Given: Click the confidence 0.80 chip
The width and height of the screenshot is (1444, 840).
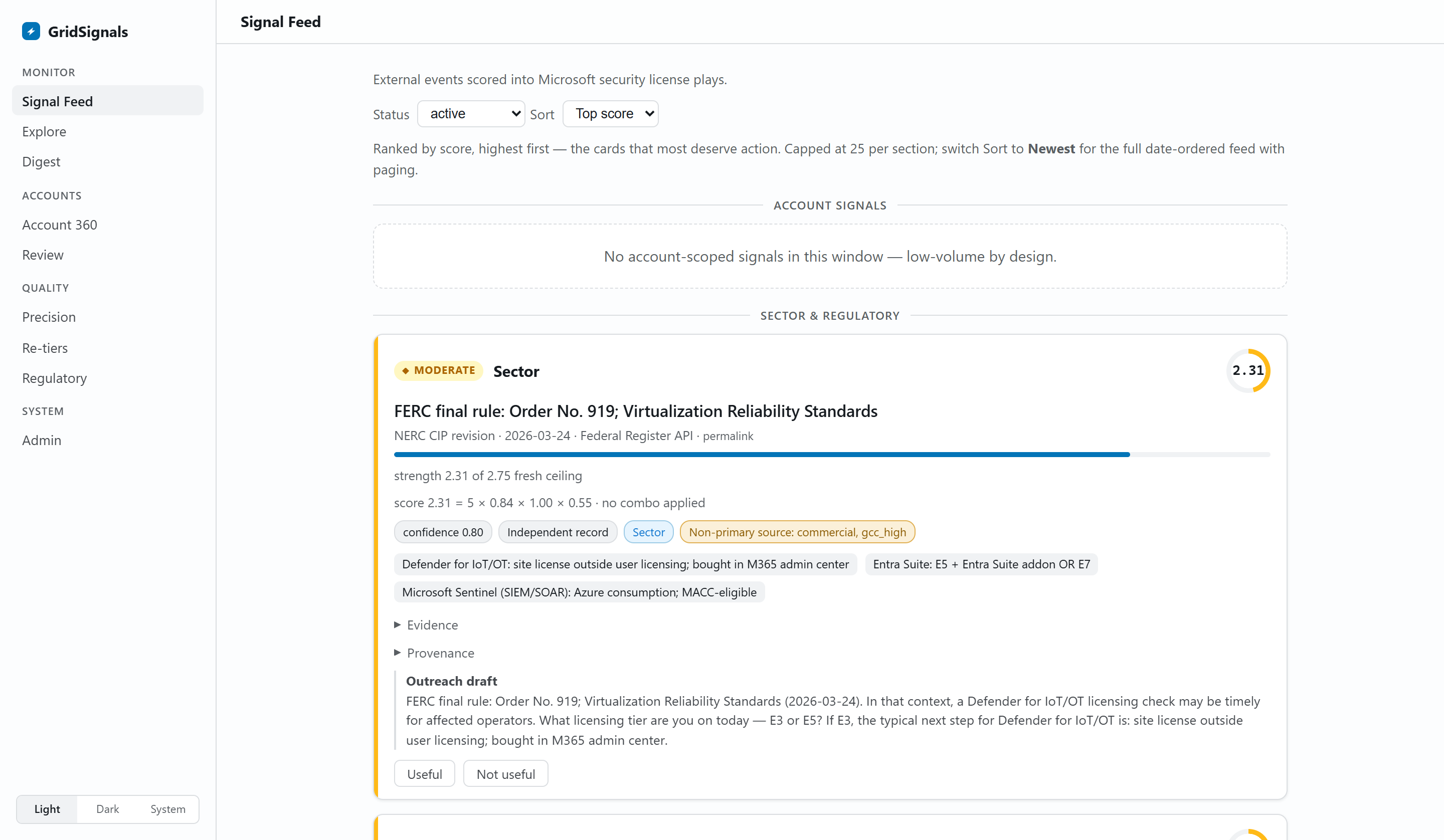Looking at the screenshot, I should click(x=443, y=532).
